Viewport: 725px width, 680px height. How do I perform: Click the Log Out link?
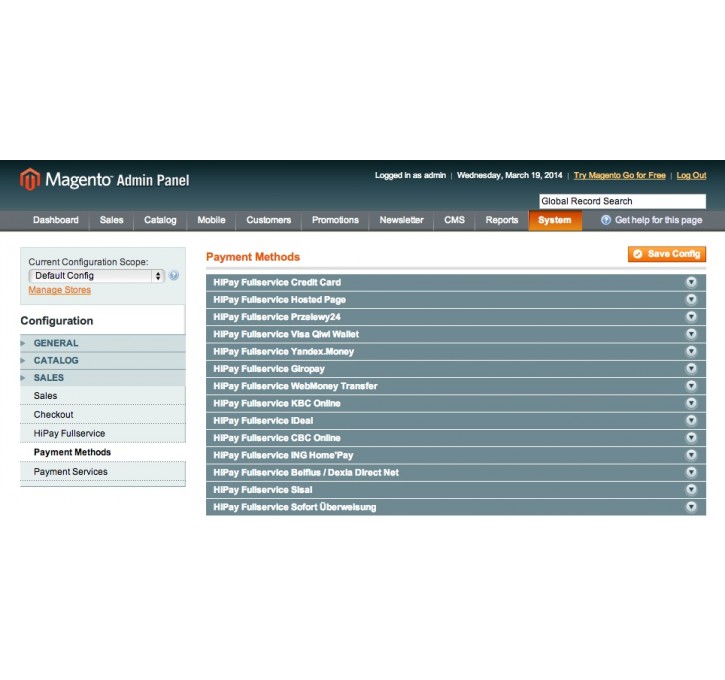691,175
